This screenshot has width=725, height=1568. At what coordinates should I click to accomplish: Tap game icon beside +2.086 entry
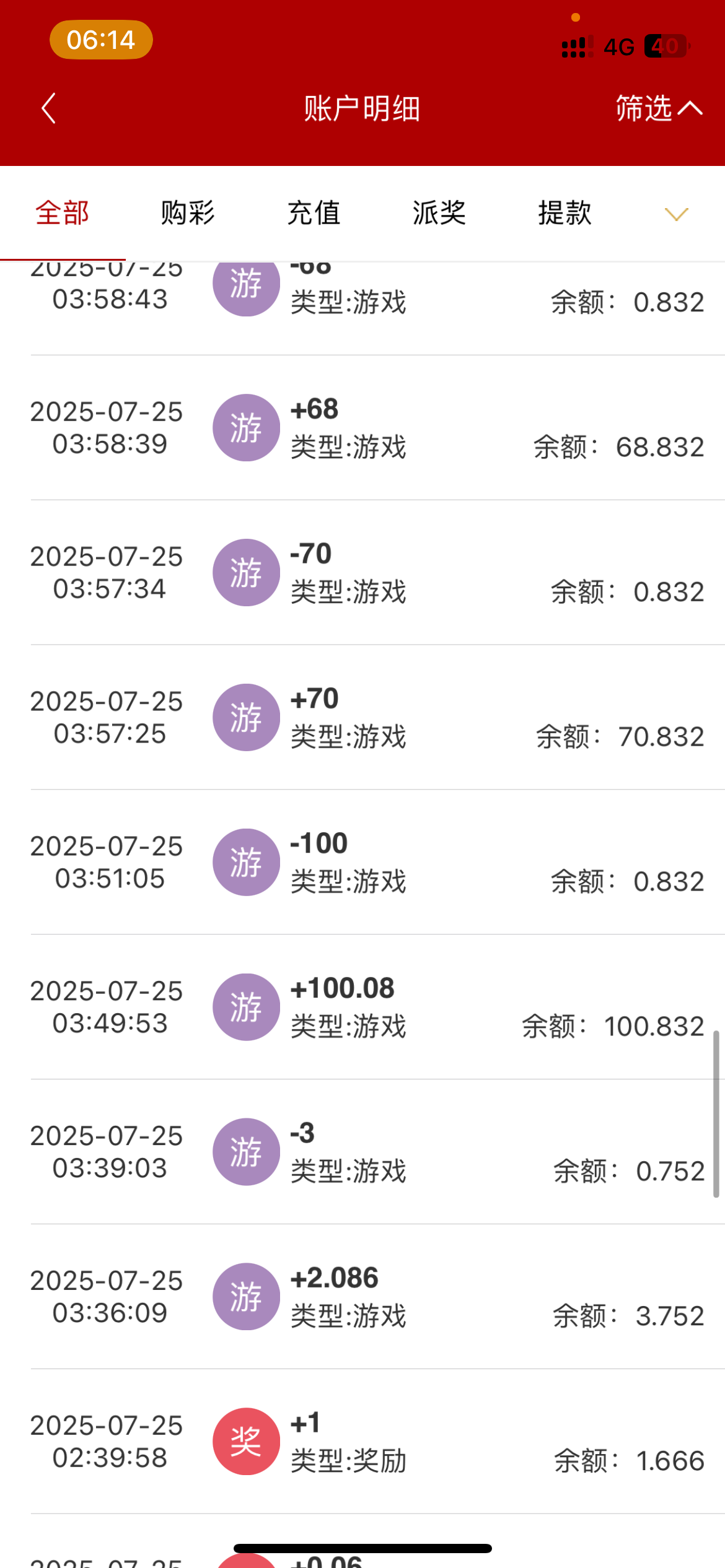pyautogui.click(x=246, y=1297)
